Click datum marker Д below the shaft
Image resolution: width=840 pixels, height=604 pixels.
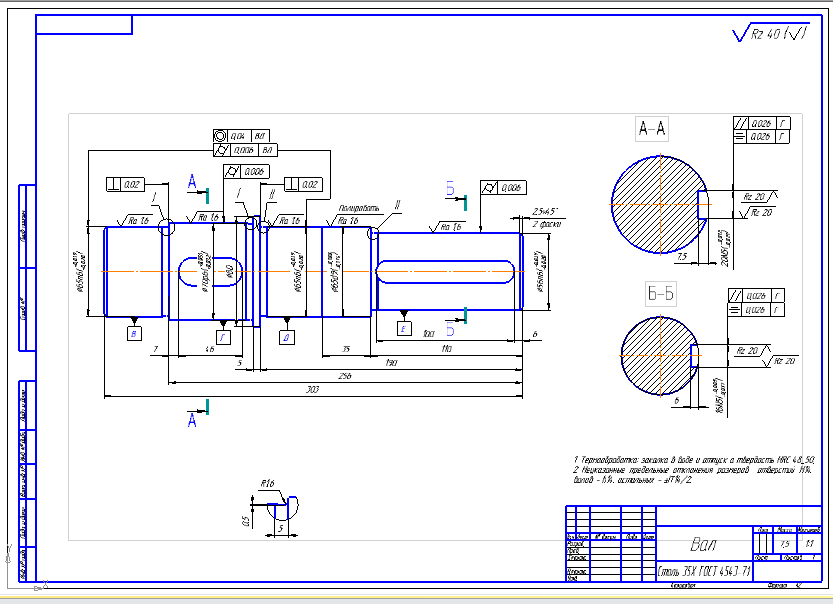[287, 338]
